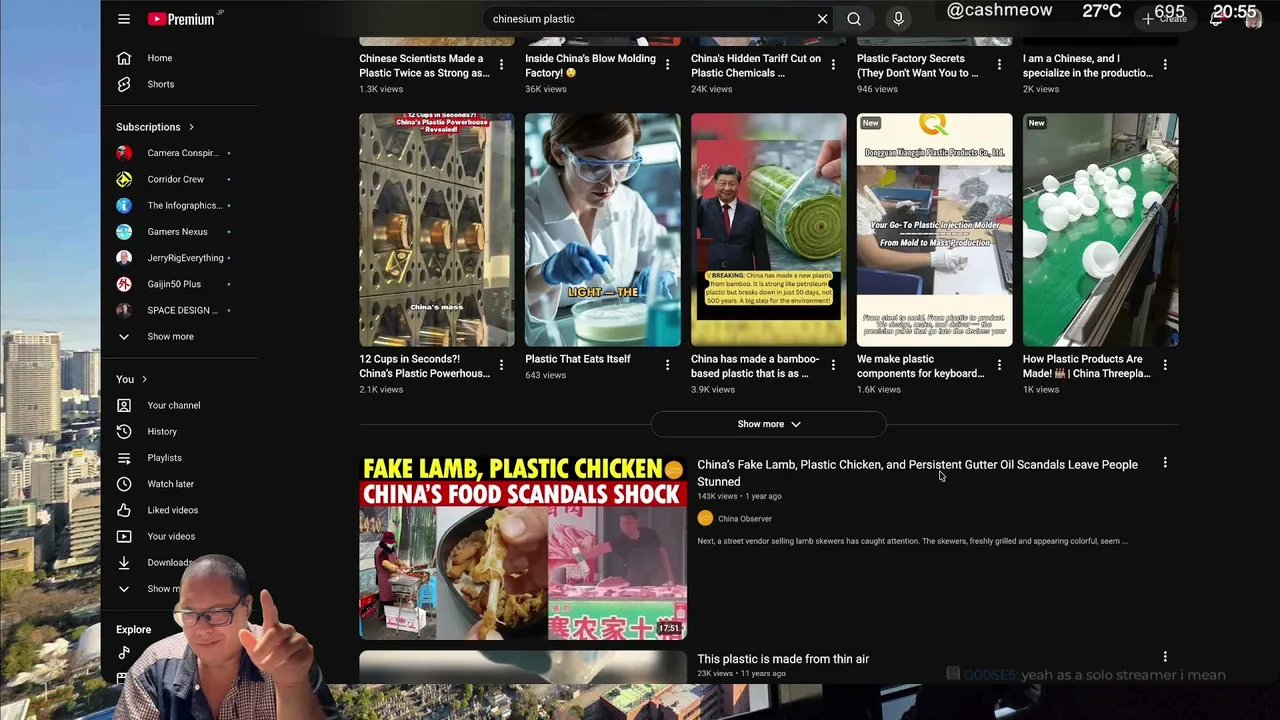Open options for China's Fake Lamb video
The image size is (1280, 720).
click(x=1165, y=463)
